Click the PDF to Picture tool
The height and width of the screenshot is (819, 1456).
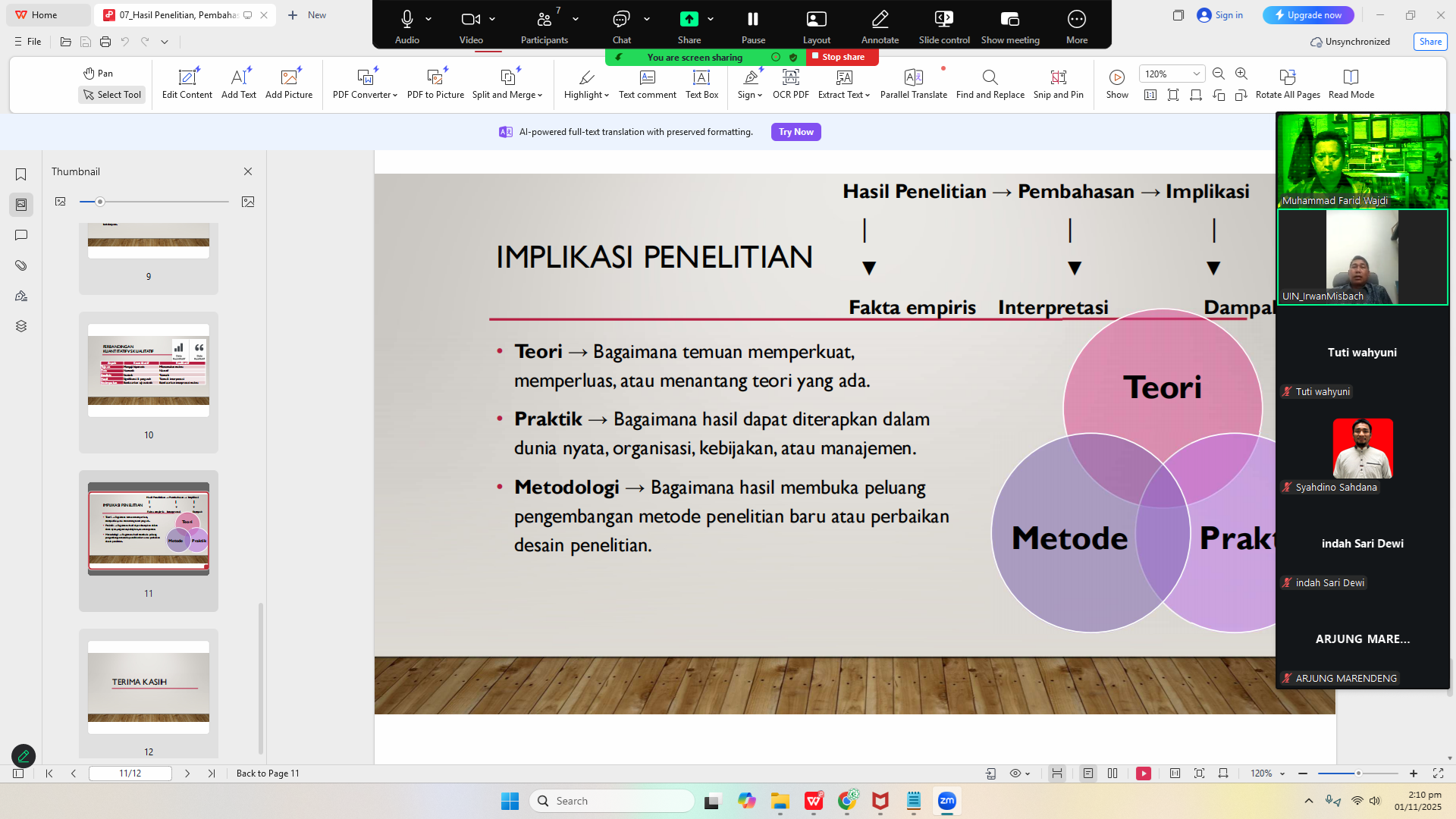click(x=435, y=83)
